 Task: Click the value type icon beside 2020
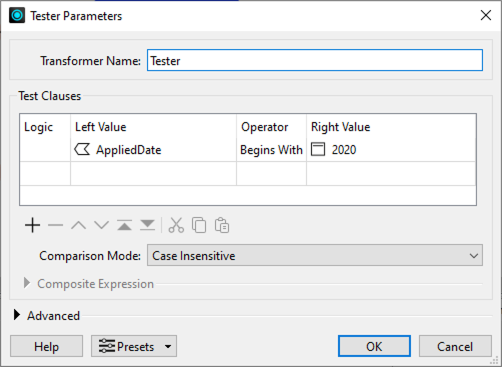point(318,149)
